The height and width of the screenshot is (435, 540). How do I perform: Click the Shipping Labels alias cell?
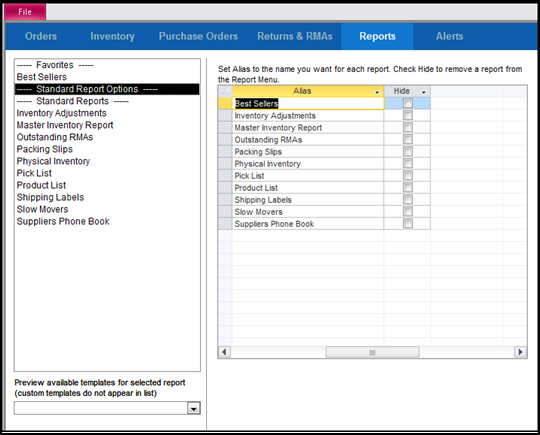[308, 200]
